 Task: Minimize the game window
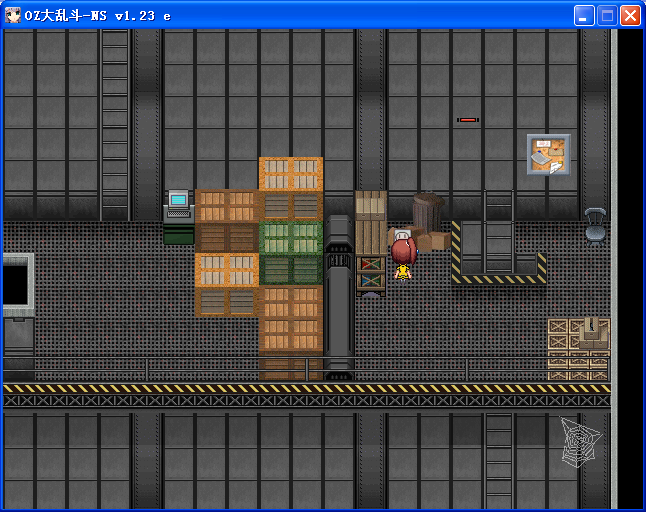click(x=584, y=16)
